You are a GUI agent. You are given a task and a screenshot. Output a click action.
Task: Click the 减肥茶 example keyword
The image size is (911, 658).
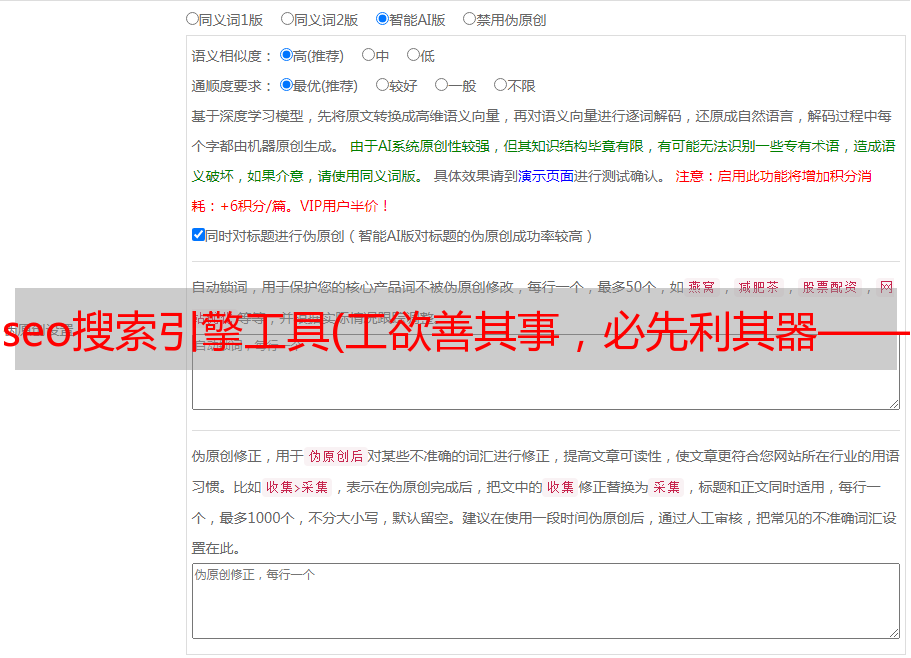pyautogui.click(x=758, y=287)
